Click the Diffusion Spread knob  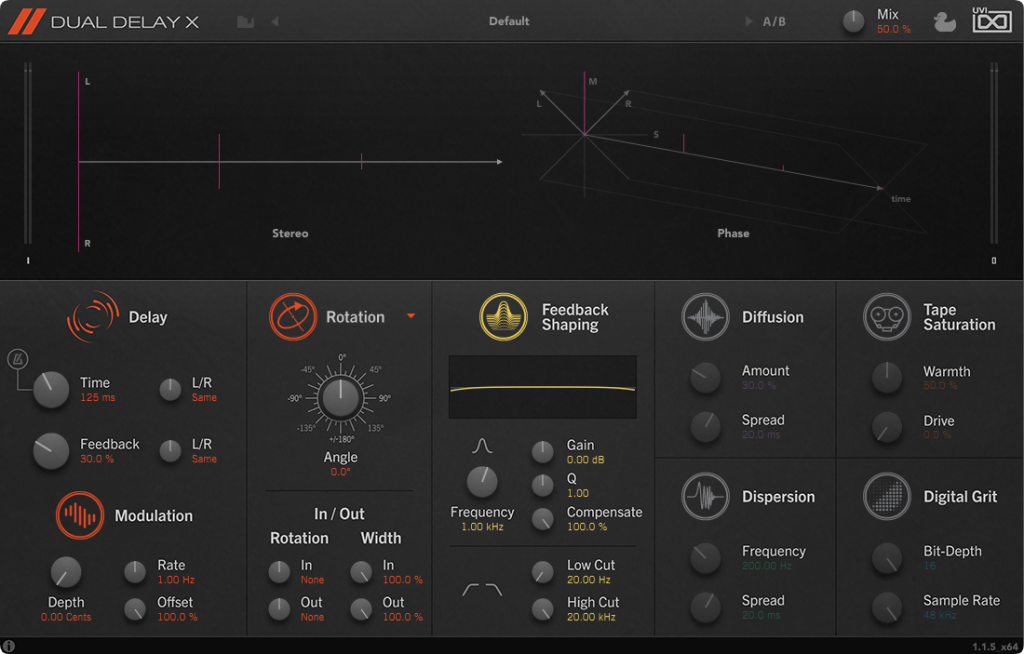[705, 427]
